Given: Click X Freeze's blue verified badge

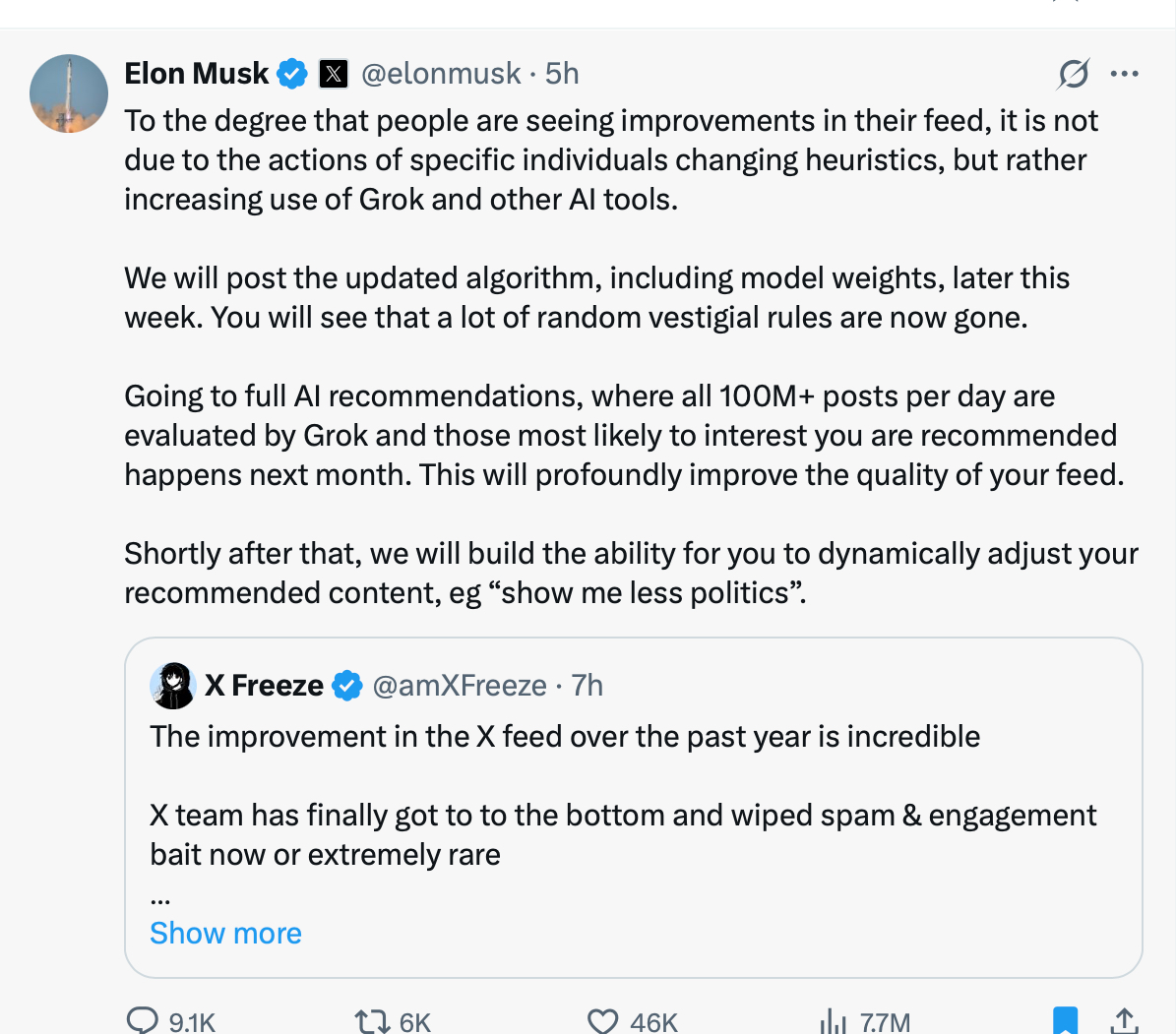Looking at the screenshot, I should point(347,686).
